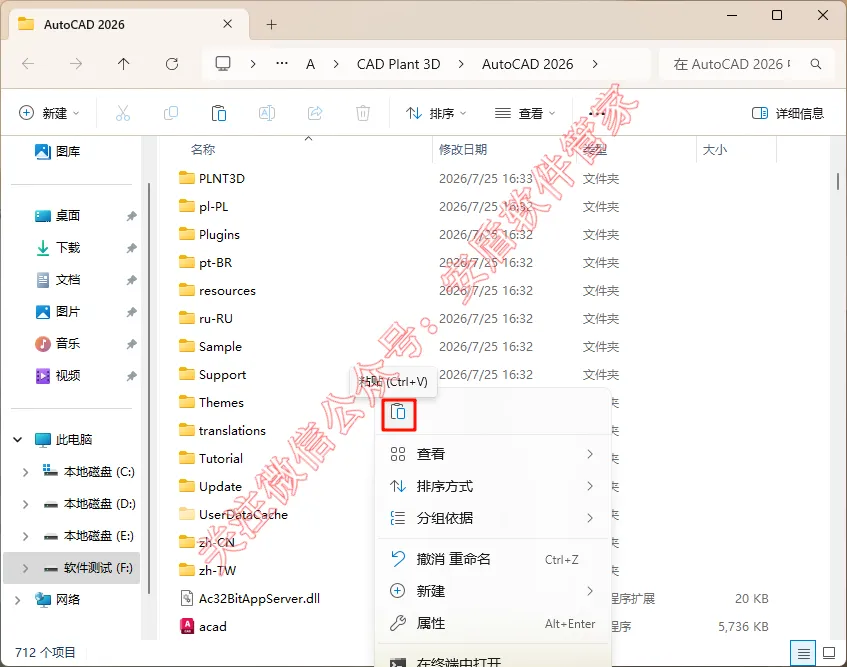Image resolution: width=847 pixels, height=667 pixels.
Task: Go forward with the right arrow
Action: [x=76, y=64]
